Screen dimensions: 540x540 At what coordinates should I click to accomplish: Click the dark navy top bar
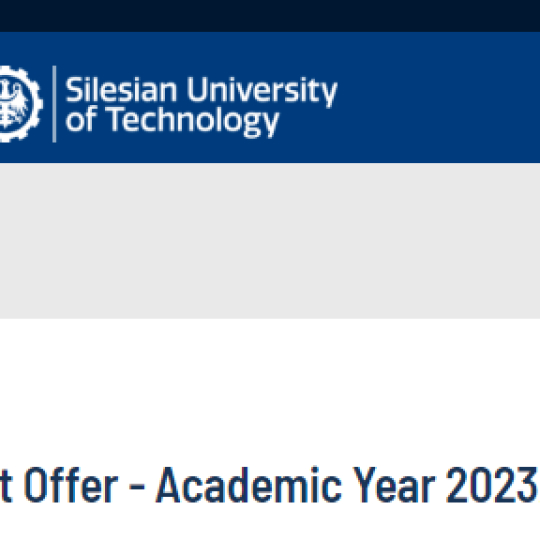point(270,16)
